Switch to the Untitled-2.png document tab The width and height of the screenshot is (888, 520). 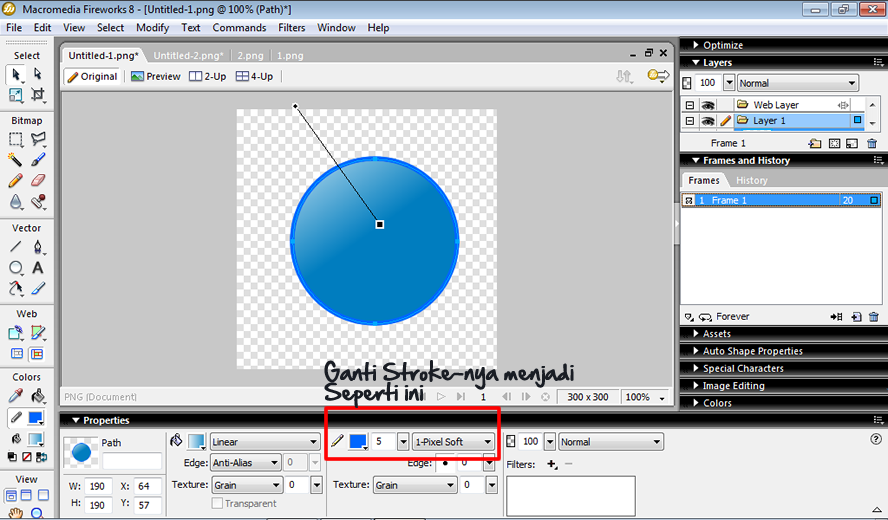click(188, 56)
